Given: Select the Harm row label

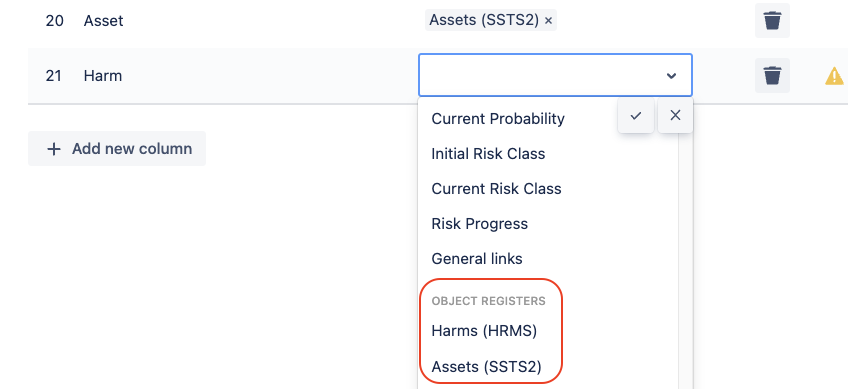Looking at the screenshot, I should pos(103,76).
